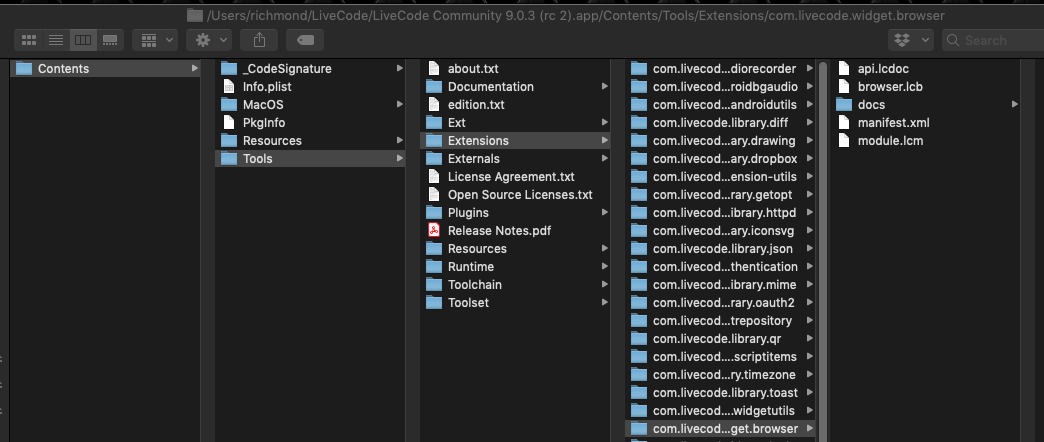
Task: Open the group-by arrangement dropdown
Action: tap(155, 40)
